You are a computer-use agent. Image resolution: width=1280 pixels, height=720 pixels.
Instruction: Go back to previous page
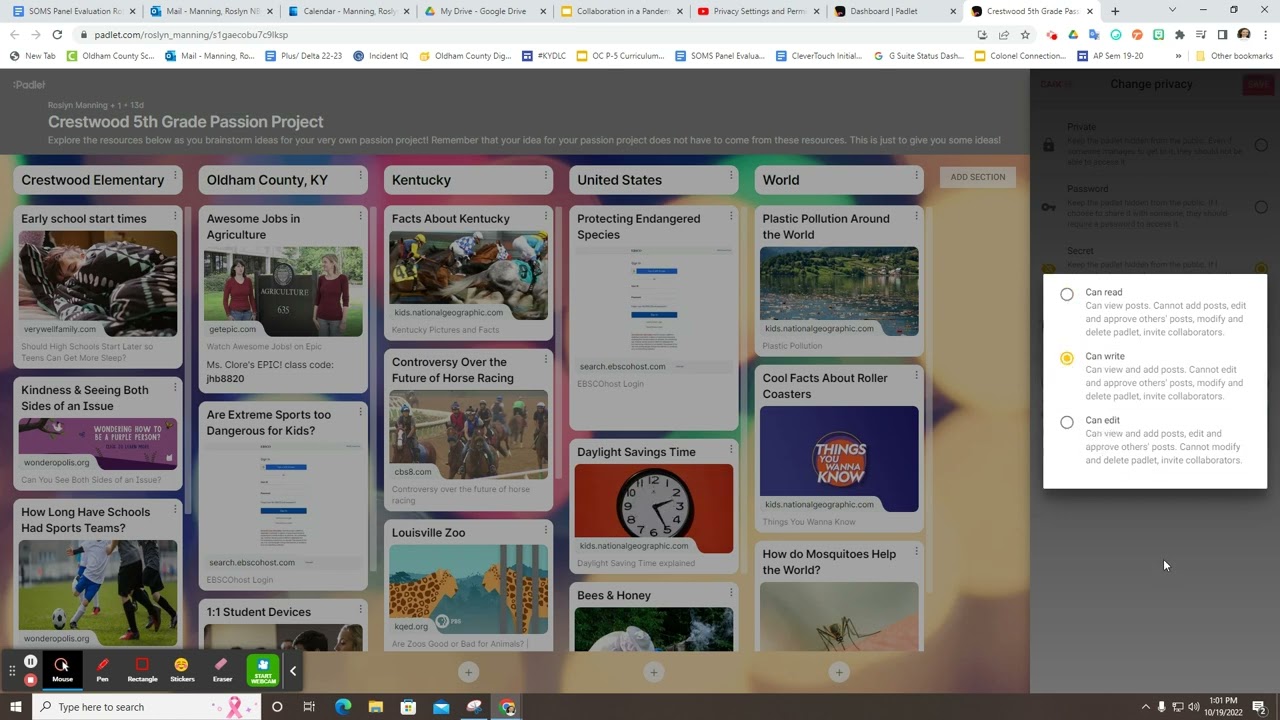pyautogui.click(x=13, y=34)
